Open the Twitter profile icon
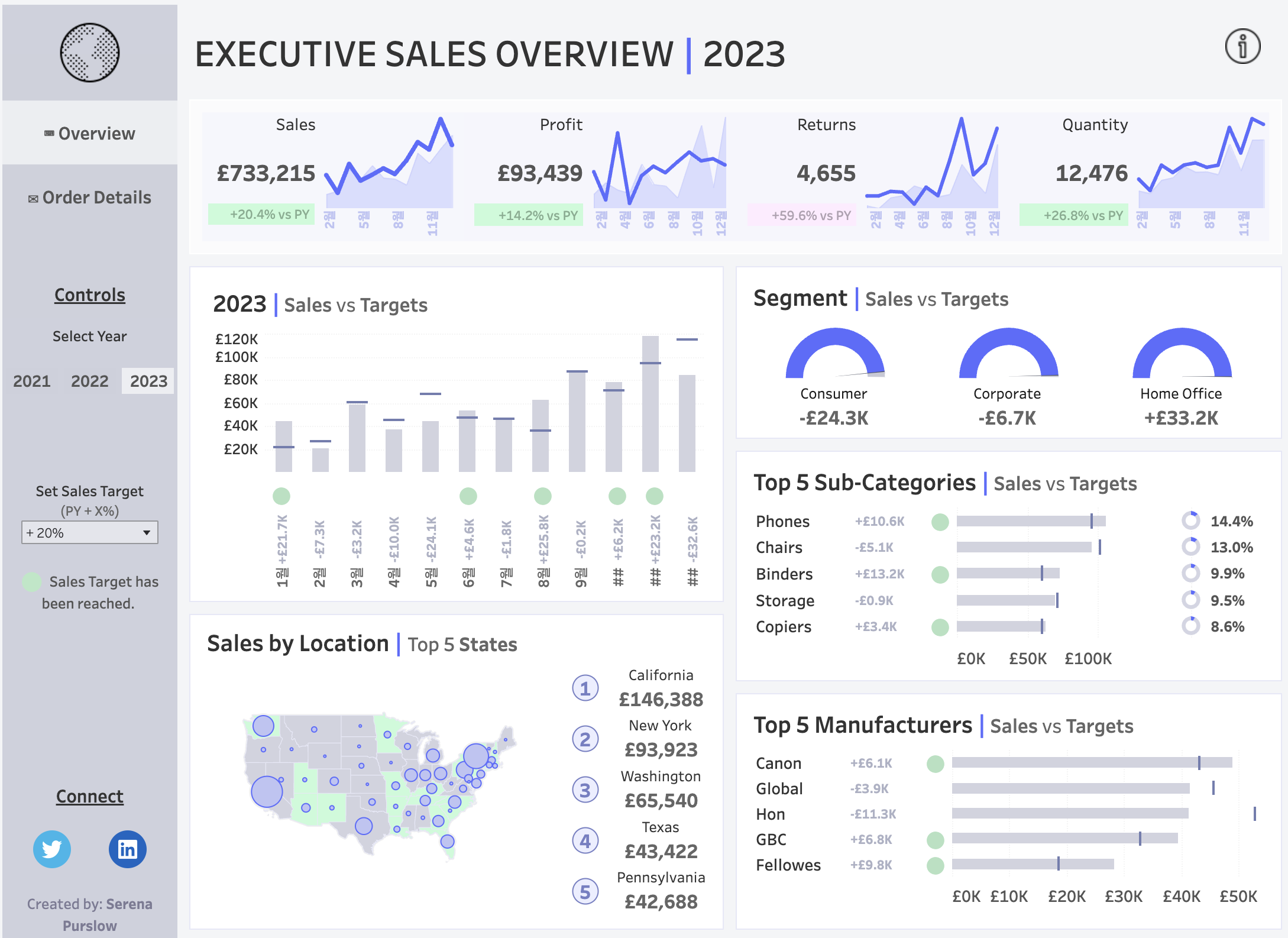This screenshot has width=1288, height=938. (x=52, y=849)
